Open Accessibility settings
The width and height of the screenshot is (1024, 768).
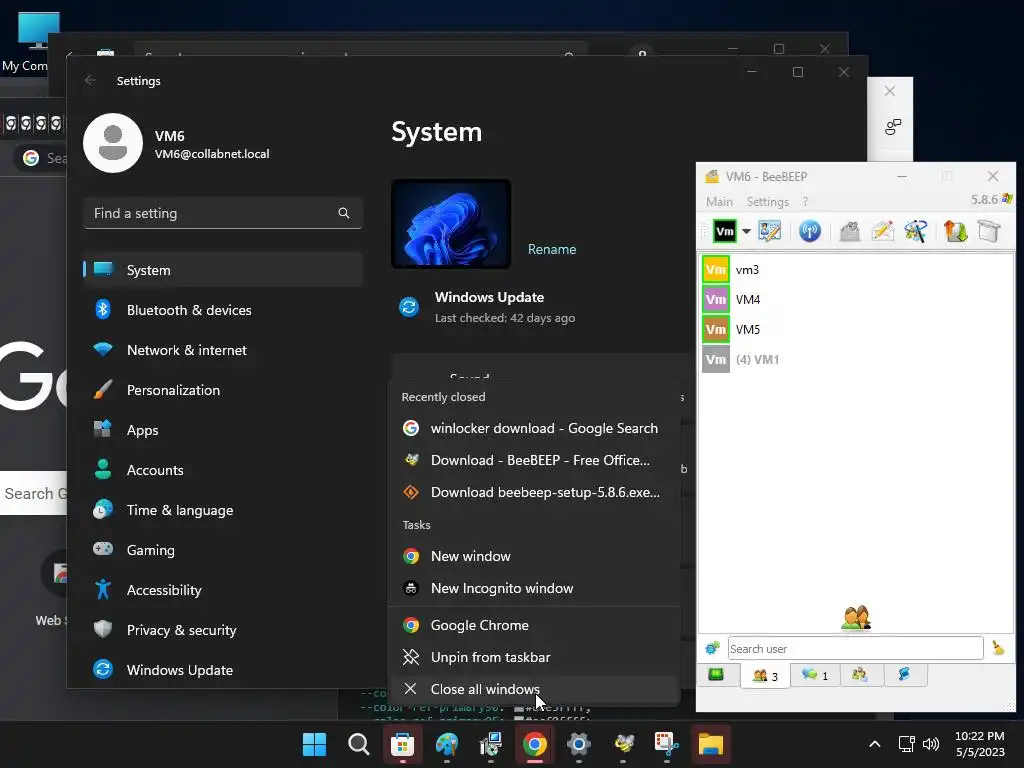click(x=223, y=590)
